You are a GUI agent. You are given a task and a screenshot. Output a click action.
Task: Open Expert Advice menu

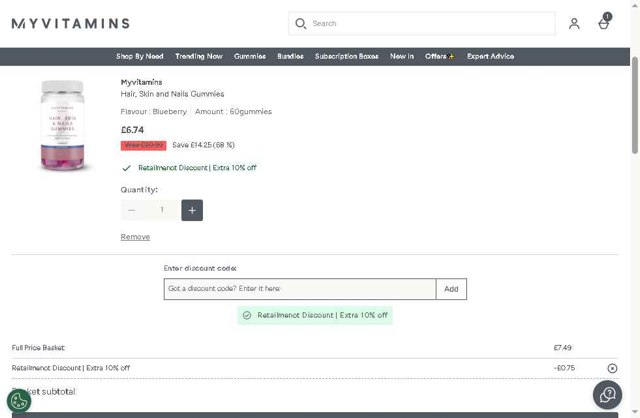(490, 56)
